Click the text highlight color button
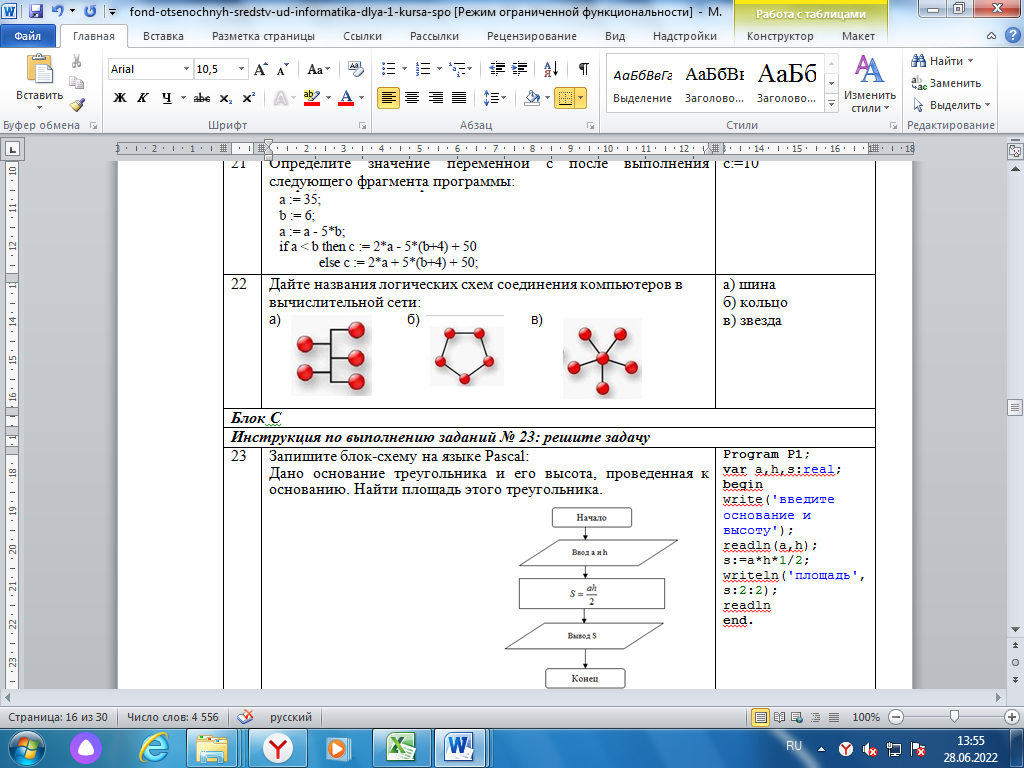Screen dimensions: 1024x768 [312, 98]
